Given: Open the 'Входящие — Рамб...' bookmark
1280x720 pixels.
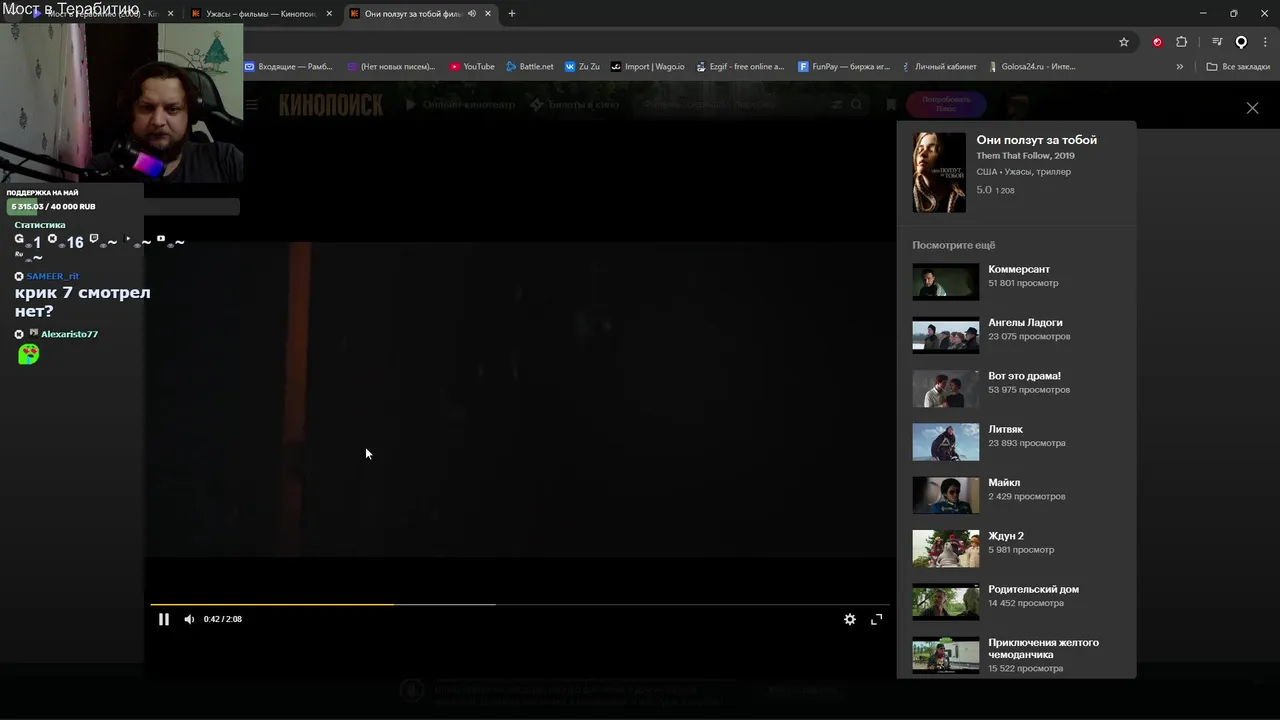Looking at the screenshot, I should click(289, 67).
